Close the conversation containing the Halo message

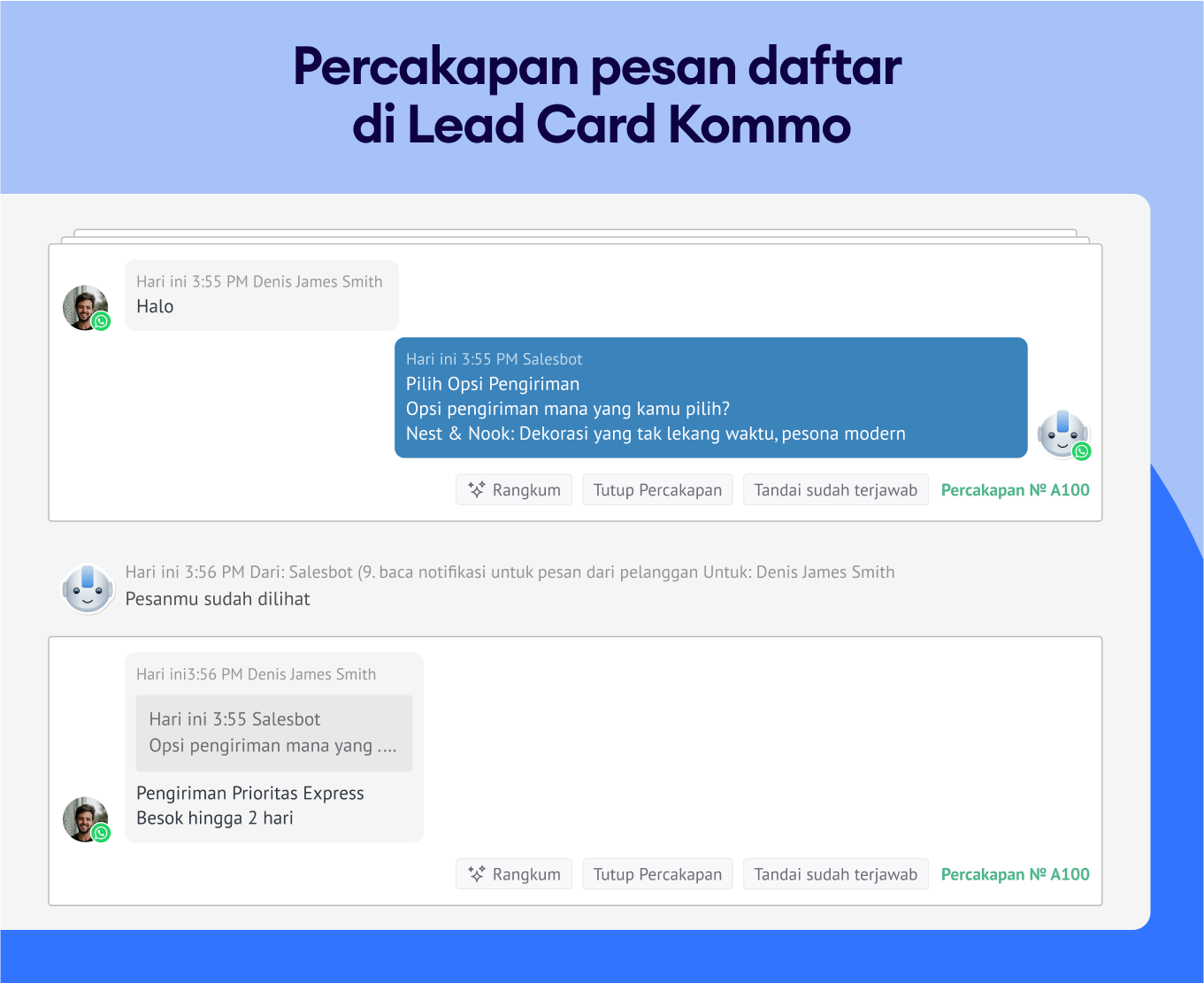click(657, 490)
